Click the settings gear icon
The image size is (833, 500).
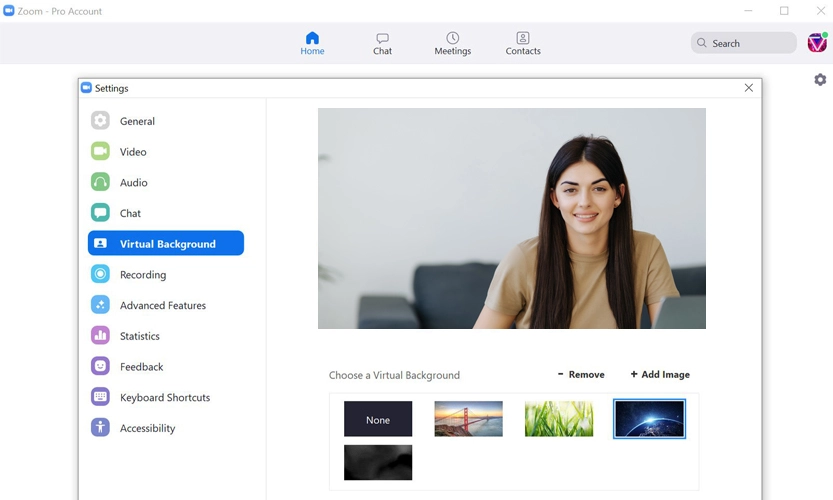click(820, 80)
